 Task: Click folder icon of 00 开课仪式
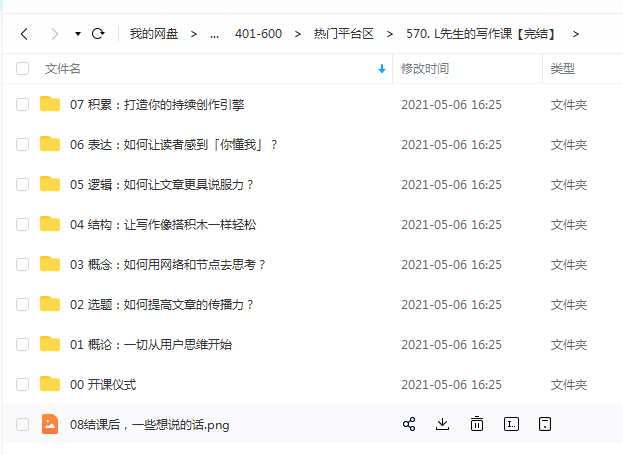[50, 383]
